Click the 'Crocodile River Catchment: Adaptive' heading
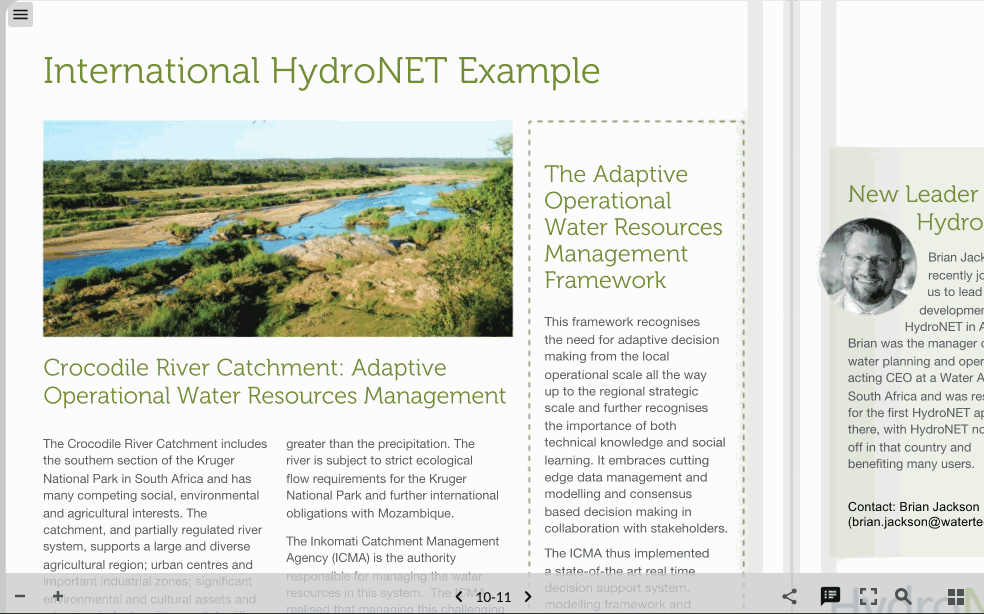Image resolution: width=984 pixels, height=614 pixels. (x=245, y=367)
